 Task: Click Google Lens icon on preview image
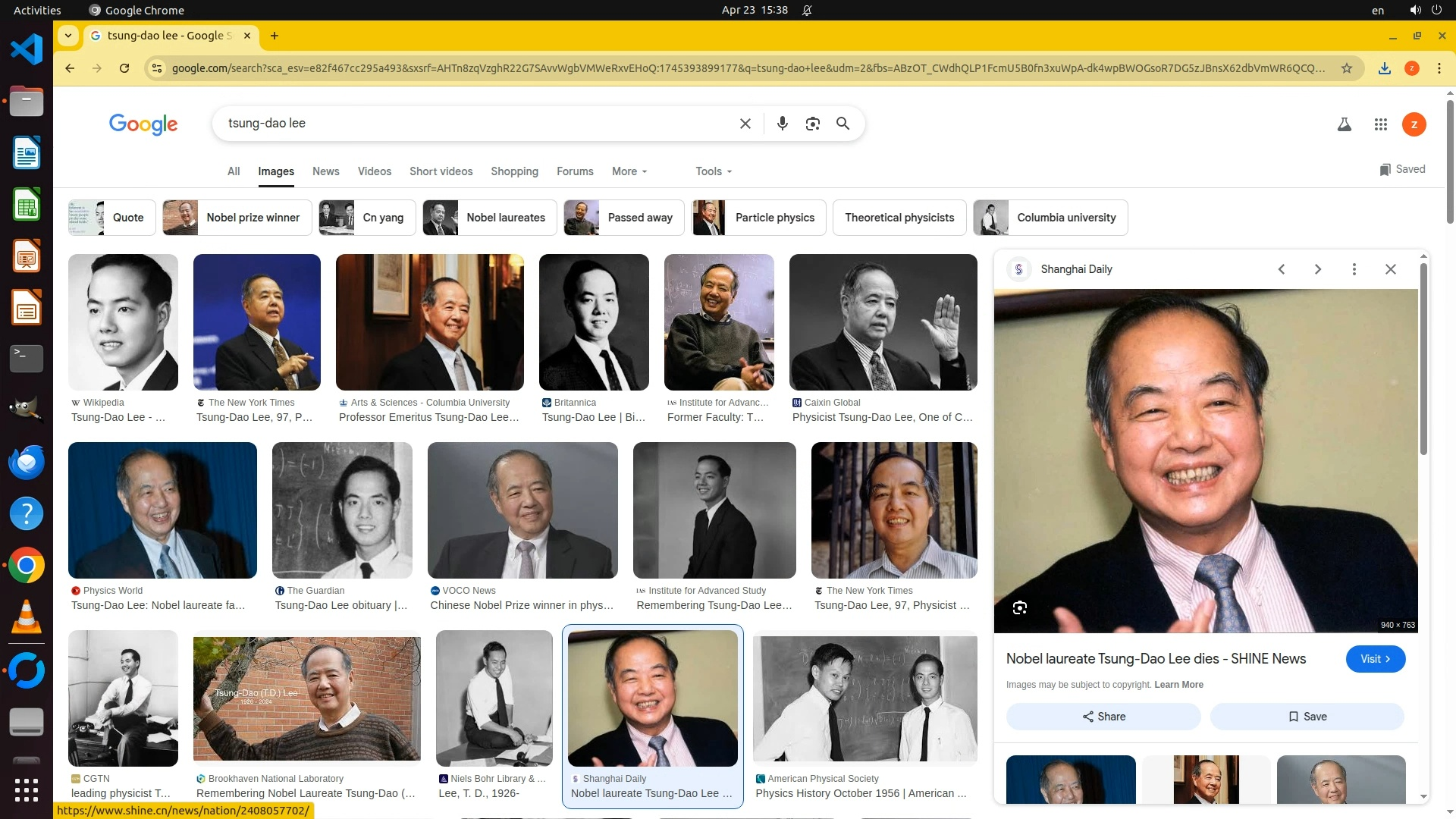[1019, 607]
